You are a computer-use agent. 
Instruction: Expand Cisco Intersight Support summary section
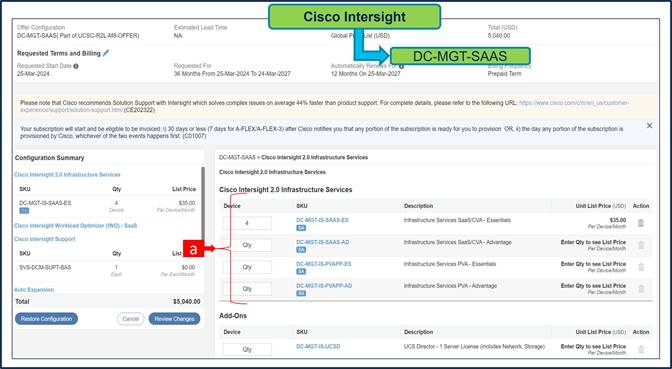pos(45,239)
